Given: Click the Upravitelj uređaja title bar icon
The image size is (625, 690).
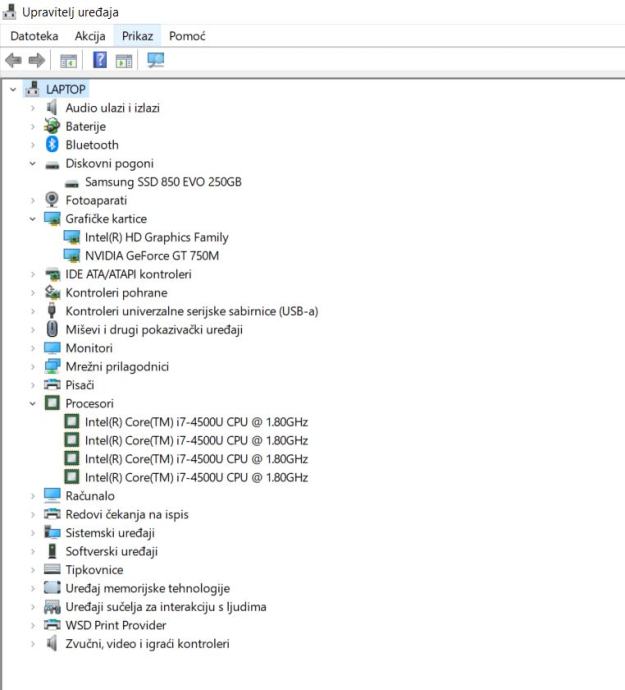Looking at the screenshot, I should (9, 12).
